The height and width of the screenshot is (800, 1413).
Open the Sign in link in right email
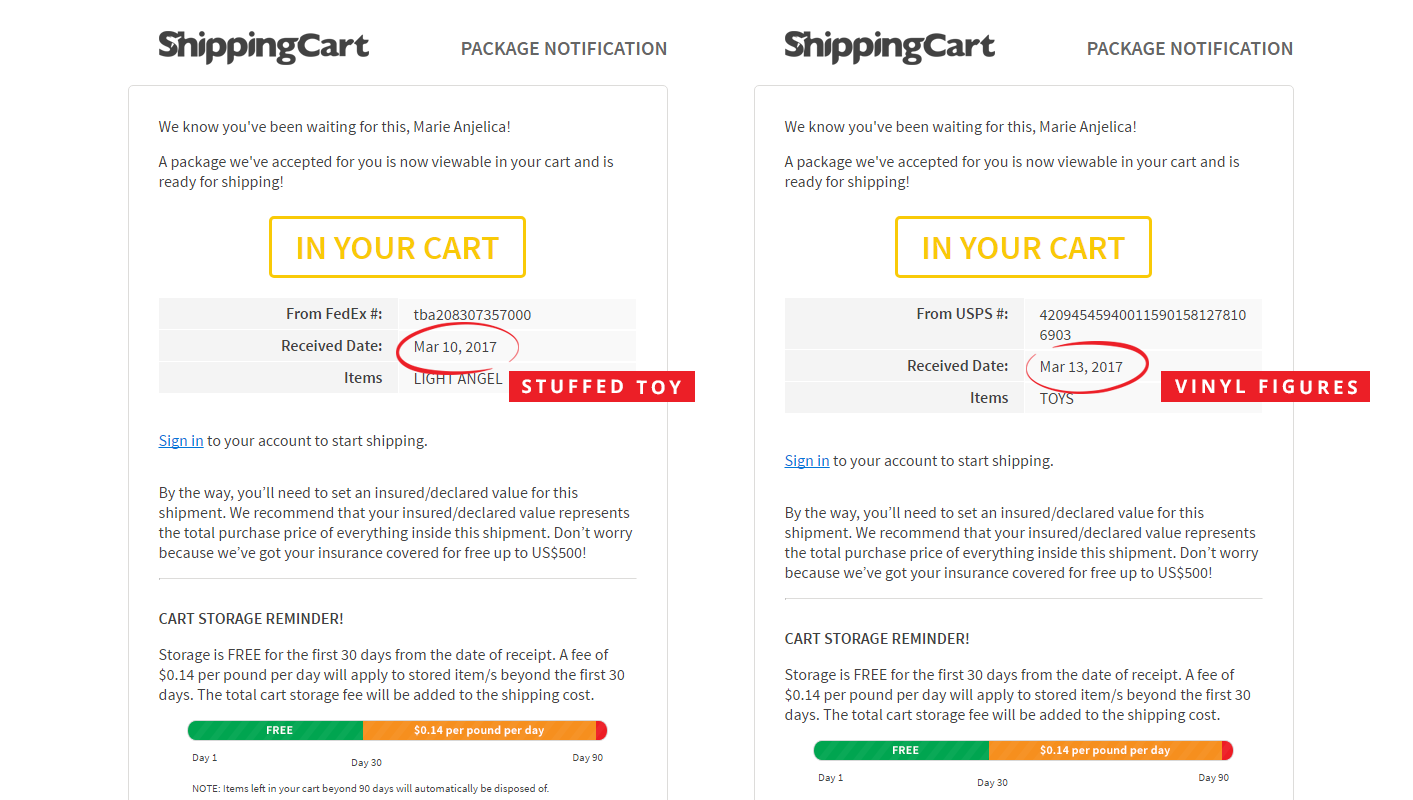pos(807,460)
